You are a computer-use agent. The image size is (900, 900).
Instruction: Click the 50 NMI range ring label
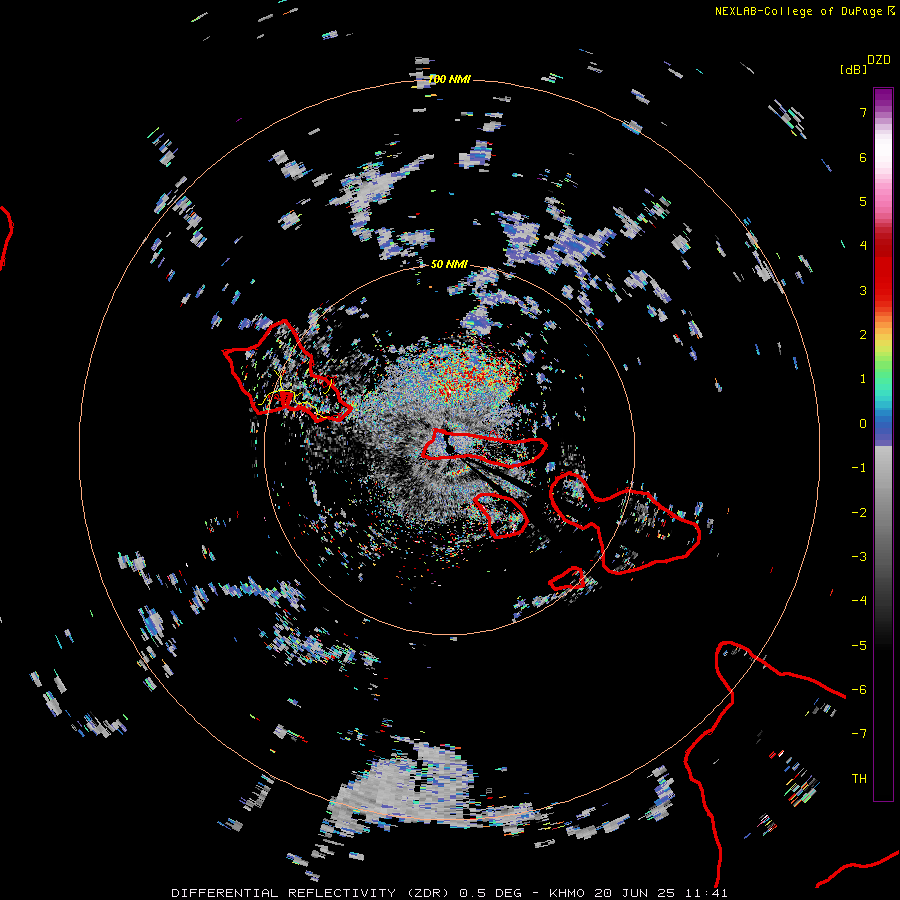tap(449, 264)
